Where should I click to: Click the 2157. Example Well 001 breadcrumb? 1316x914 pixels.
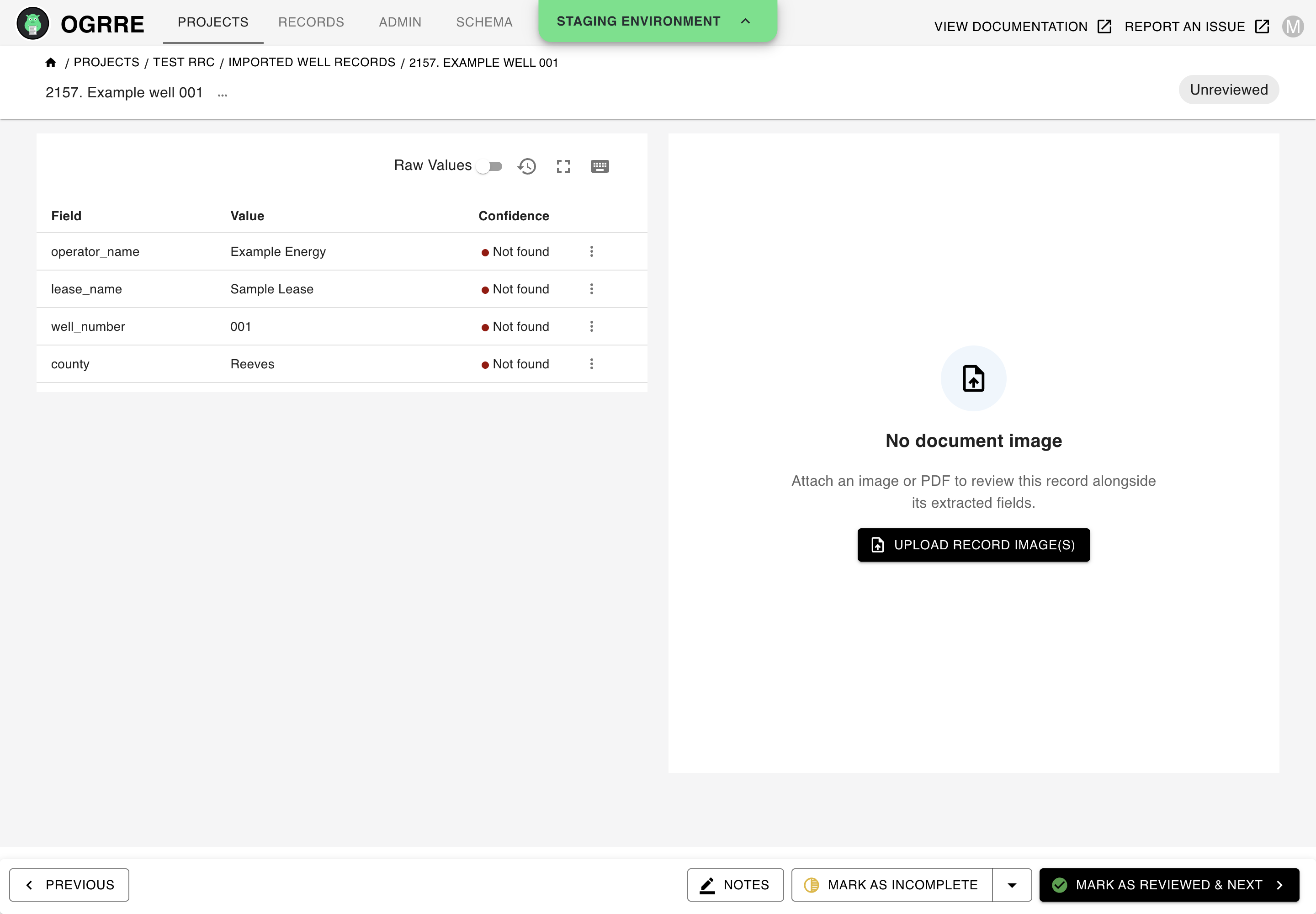point(483,63)
